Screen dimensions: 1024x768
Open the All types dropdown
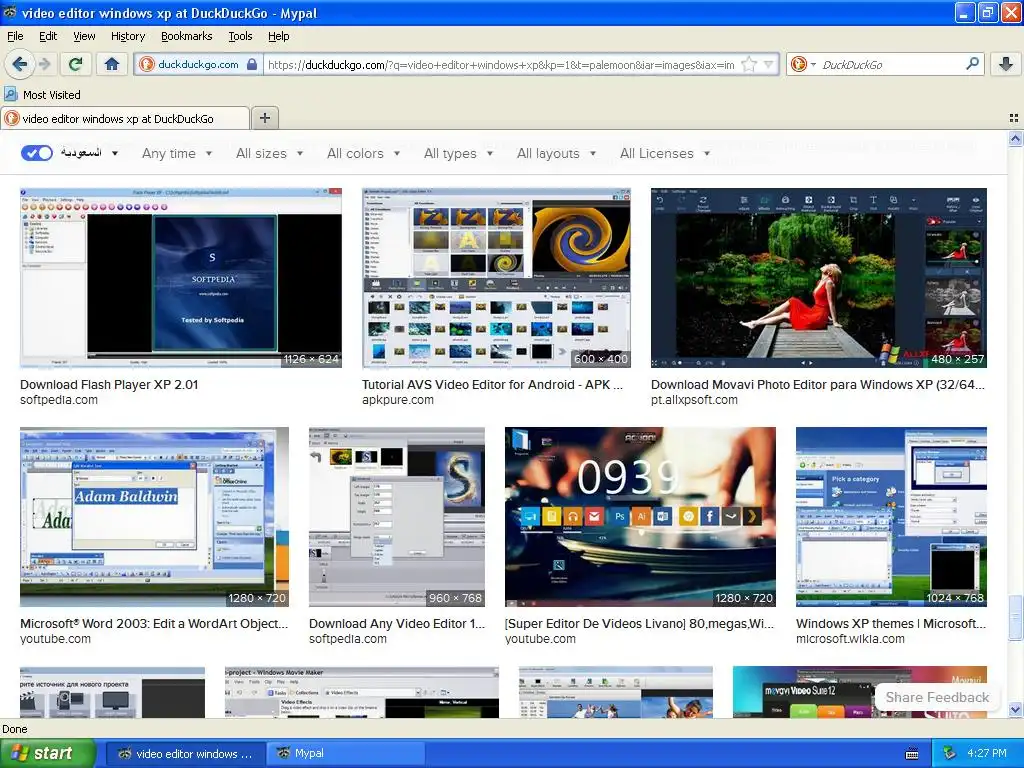[x=458, y=153]
